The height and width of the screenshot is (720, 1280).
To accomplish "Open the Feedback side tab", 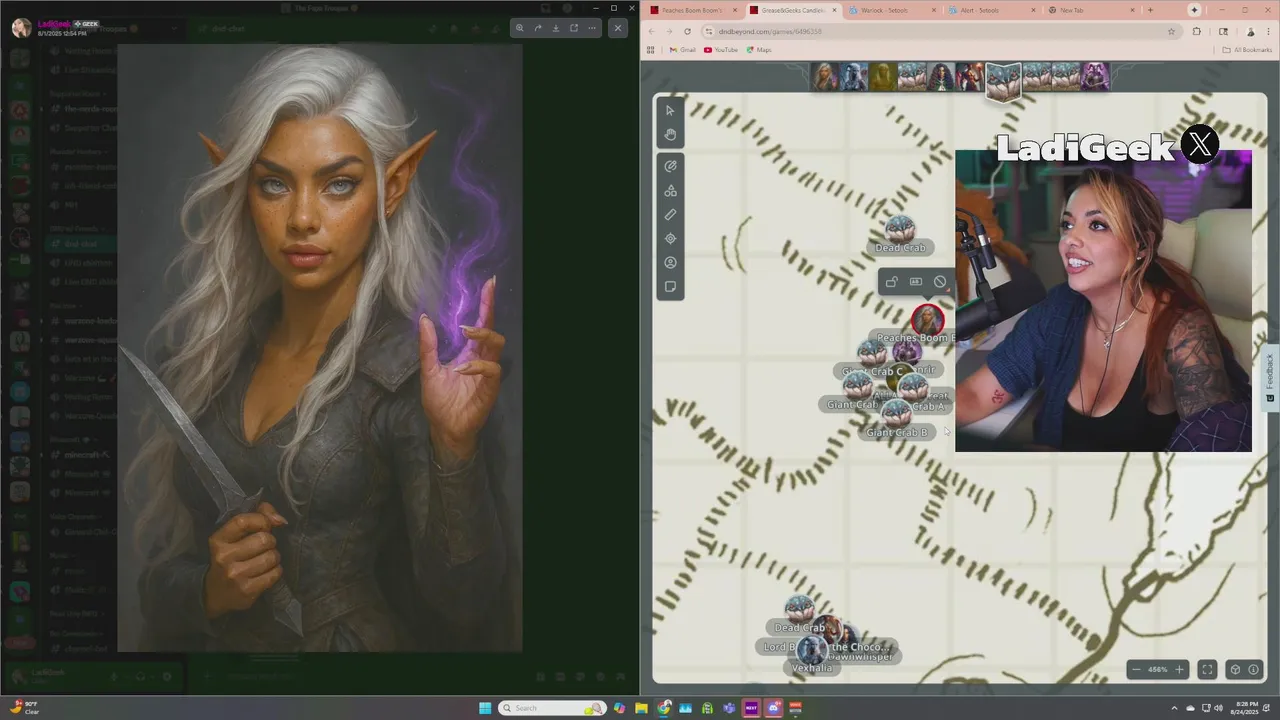I will pos(1270,377).
